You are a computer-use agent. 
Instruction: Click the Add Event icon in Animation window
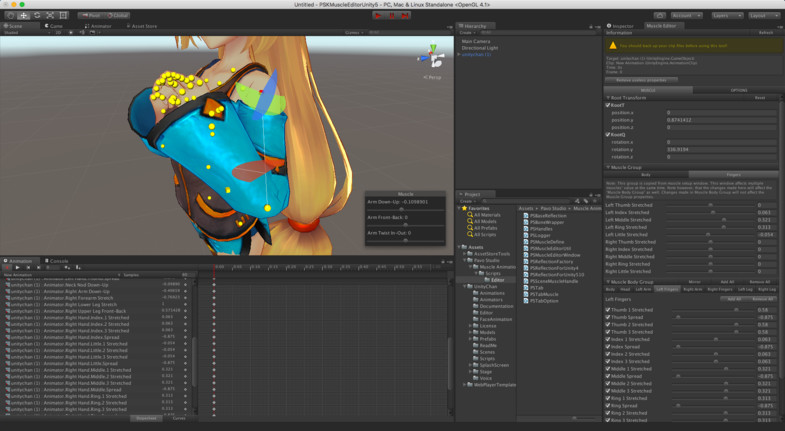point(78,268)
